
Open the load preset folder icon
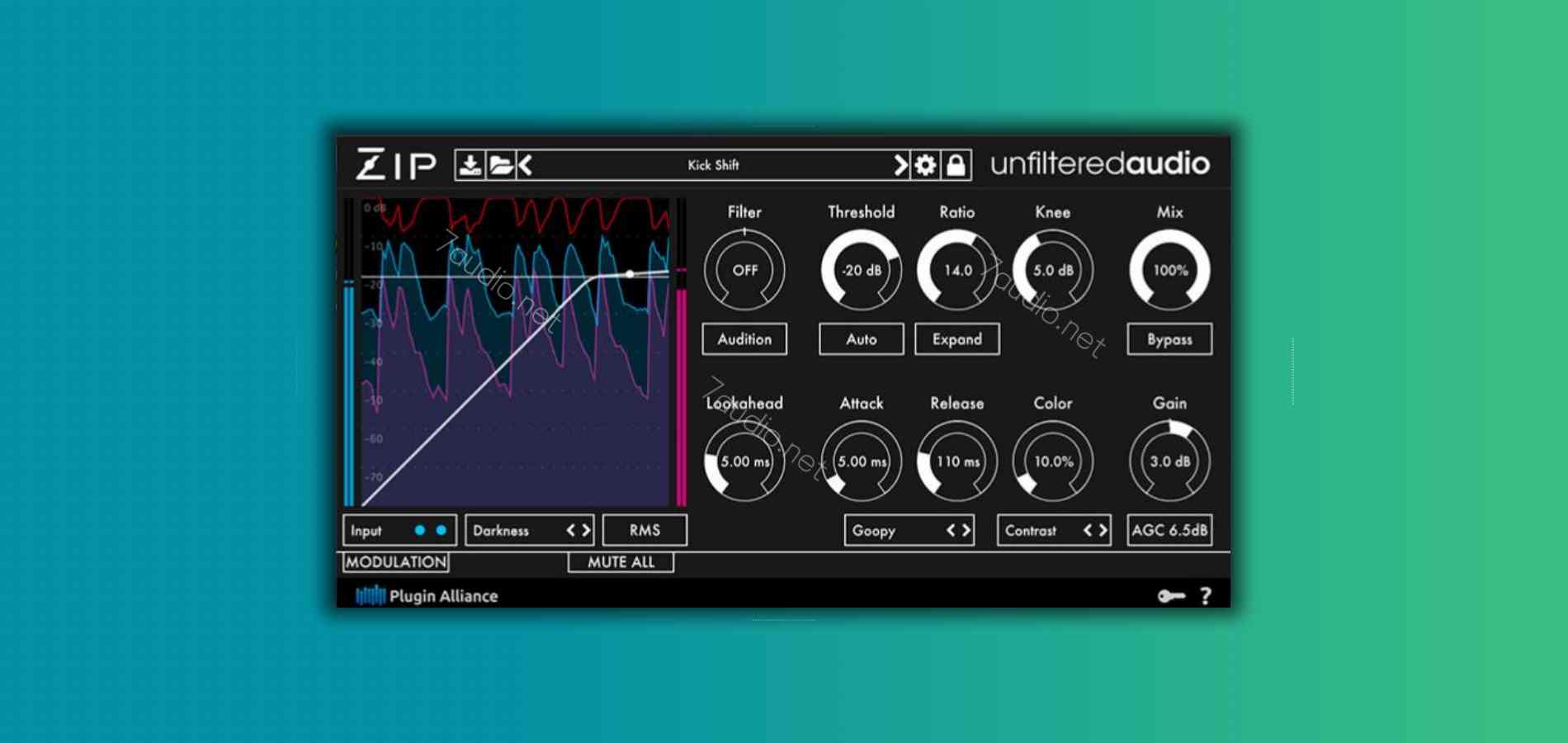point(501,165)
